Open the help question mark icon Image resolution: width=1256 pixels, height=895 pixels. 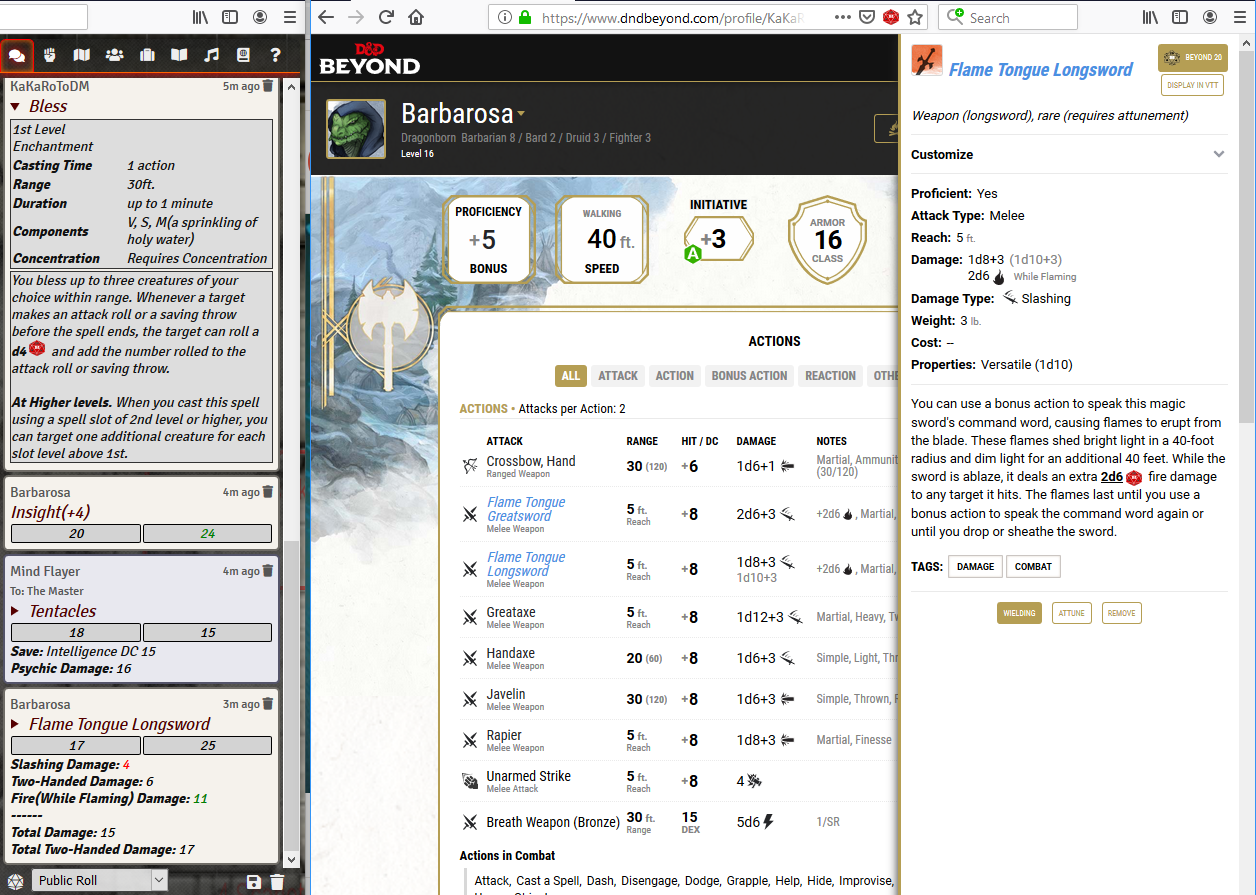click(x=275, y=55)
